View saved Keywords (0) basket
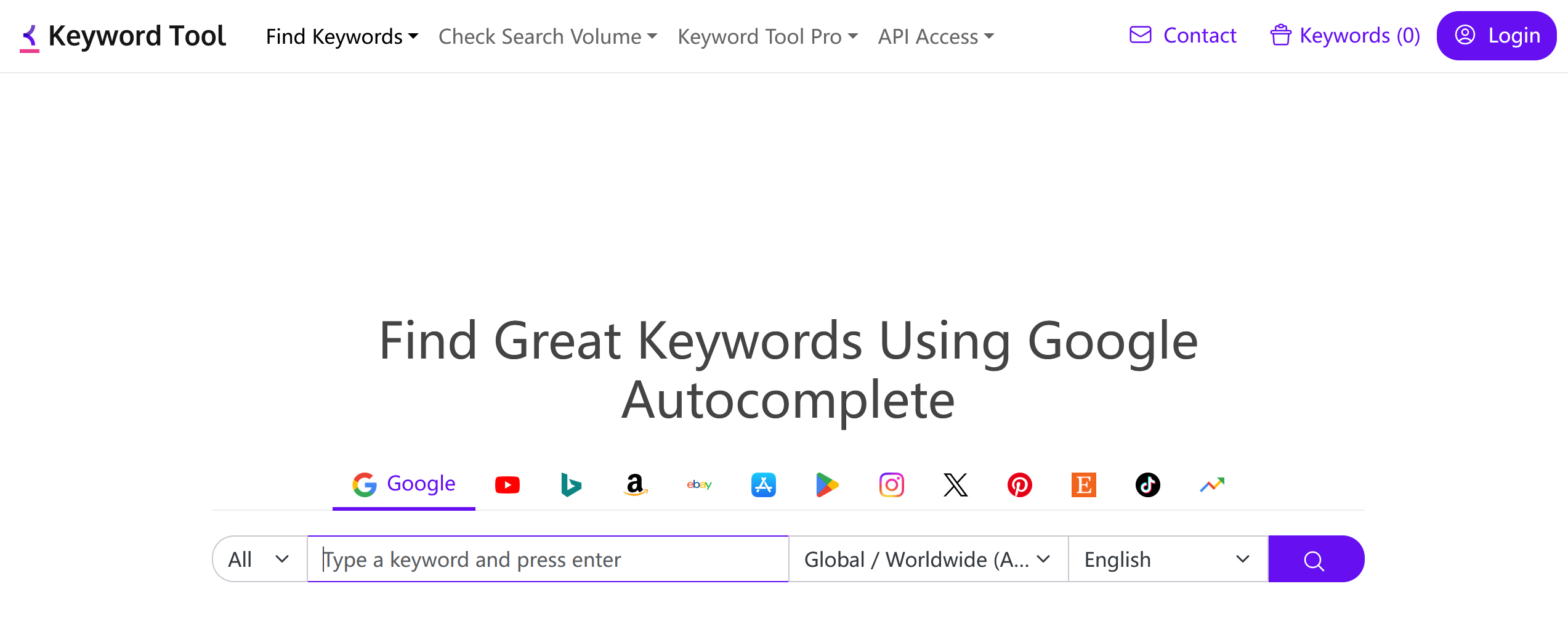This screenshot has height=642, width=1568. coord(1345,35)
